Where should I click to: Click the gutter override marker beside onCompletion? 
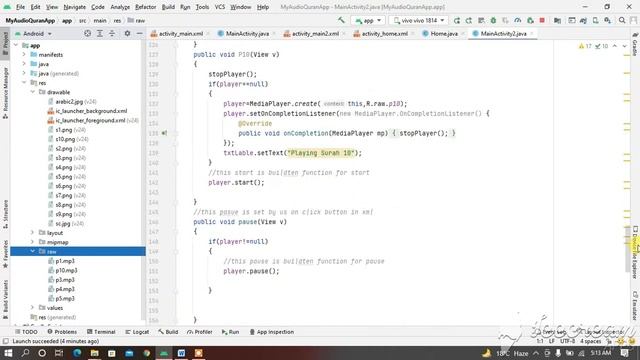164,133
